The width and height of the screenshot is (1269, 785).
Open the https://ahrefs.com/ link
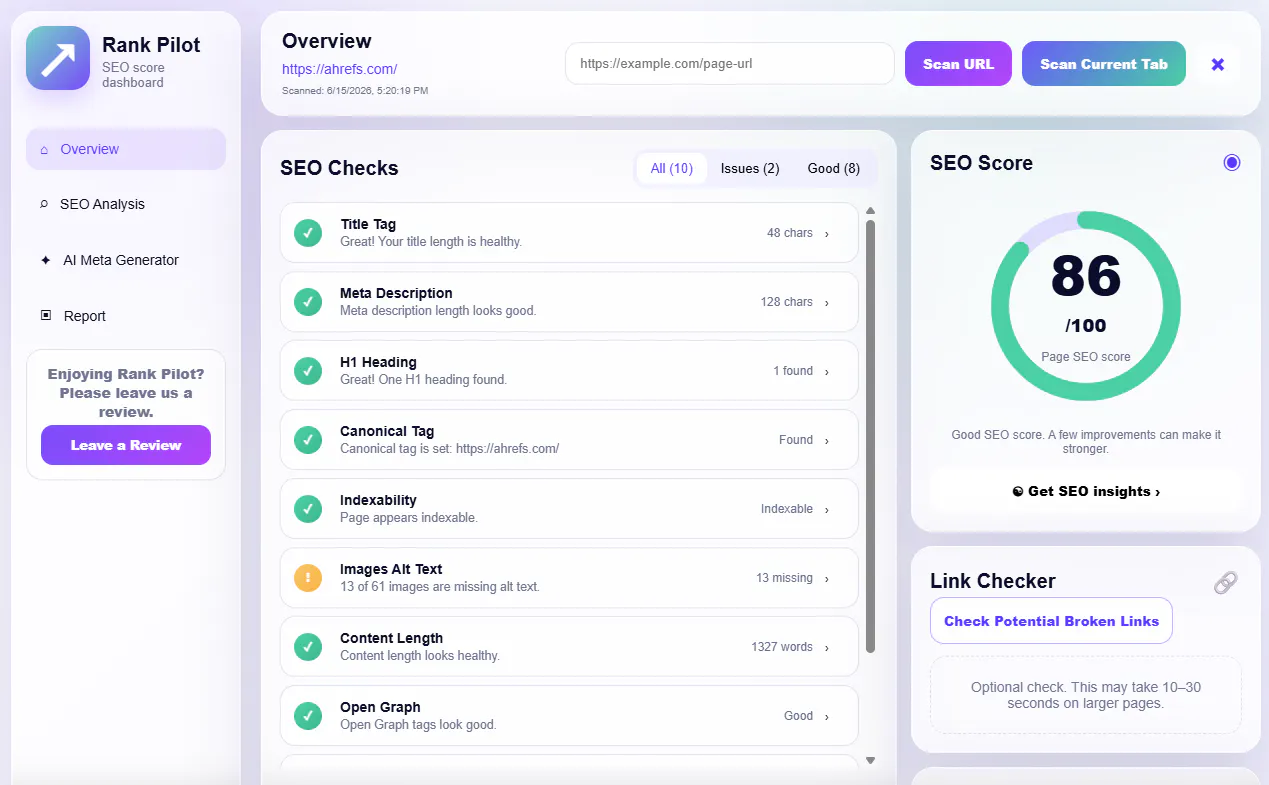340,69
